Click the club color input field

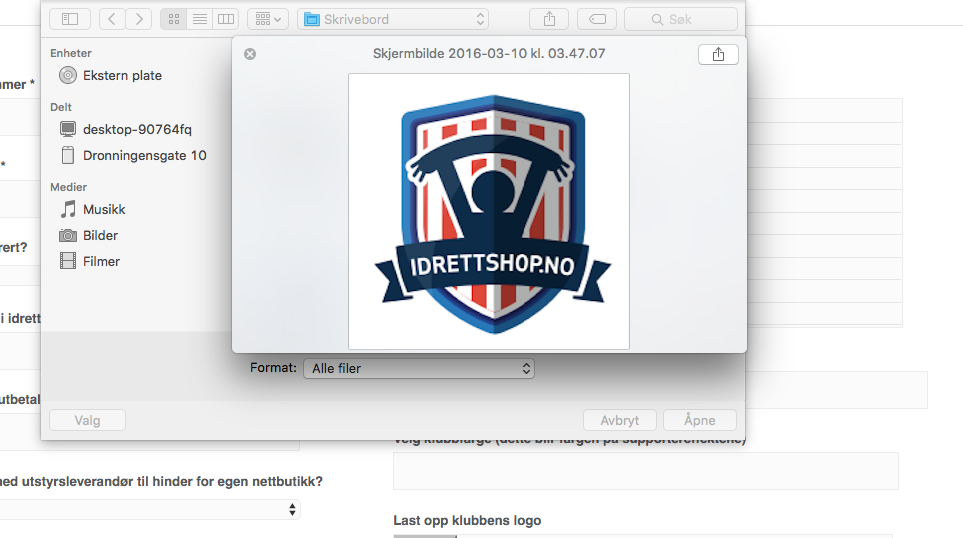(646, 471)
